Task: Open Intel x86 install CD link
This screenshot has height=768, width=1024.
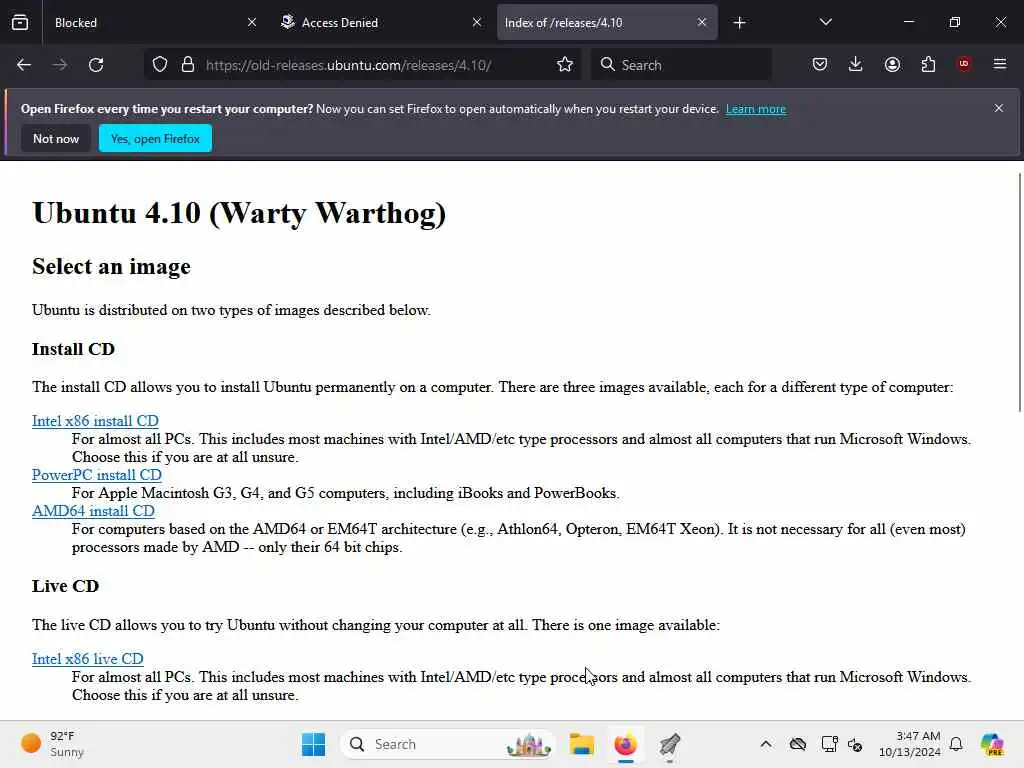Action: 95,421
